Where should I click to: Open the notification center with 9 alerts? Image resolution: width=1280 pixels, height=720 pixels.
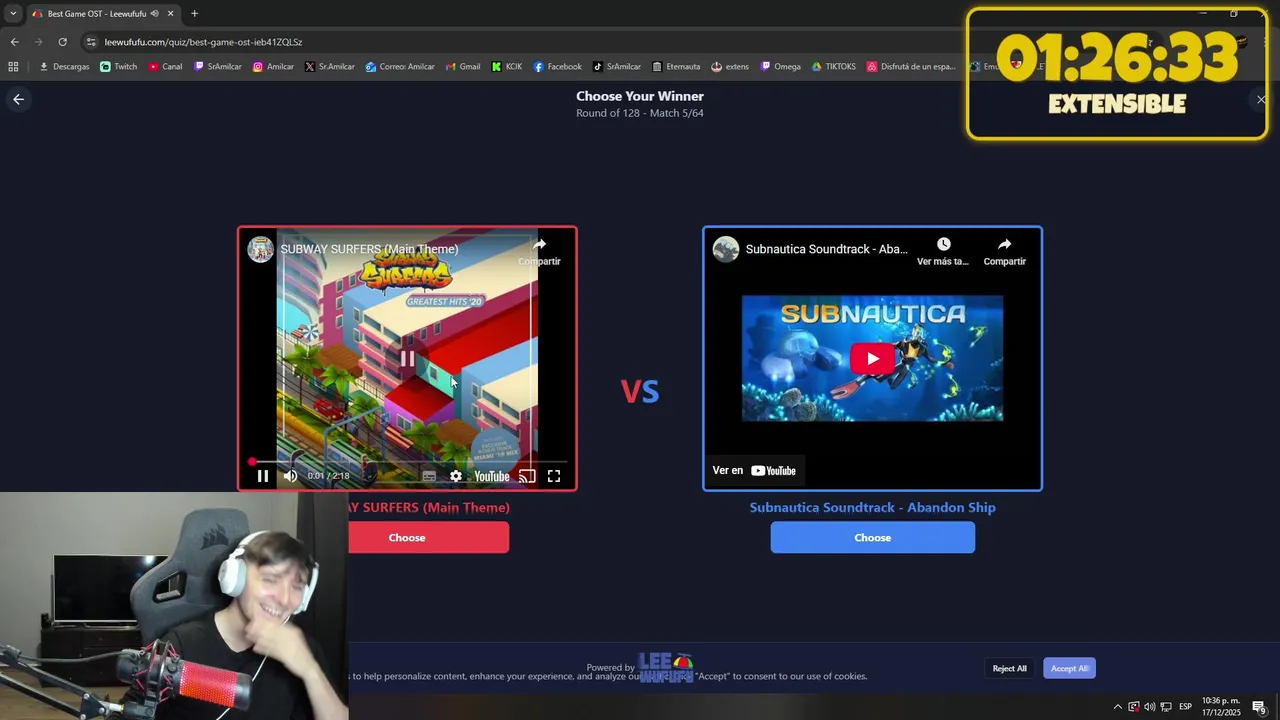pos(1259,707)
